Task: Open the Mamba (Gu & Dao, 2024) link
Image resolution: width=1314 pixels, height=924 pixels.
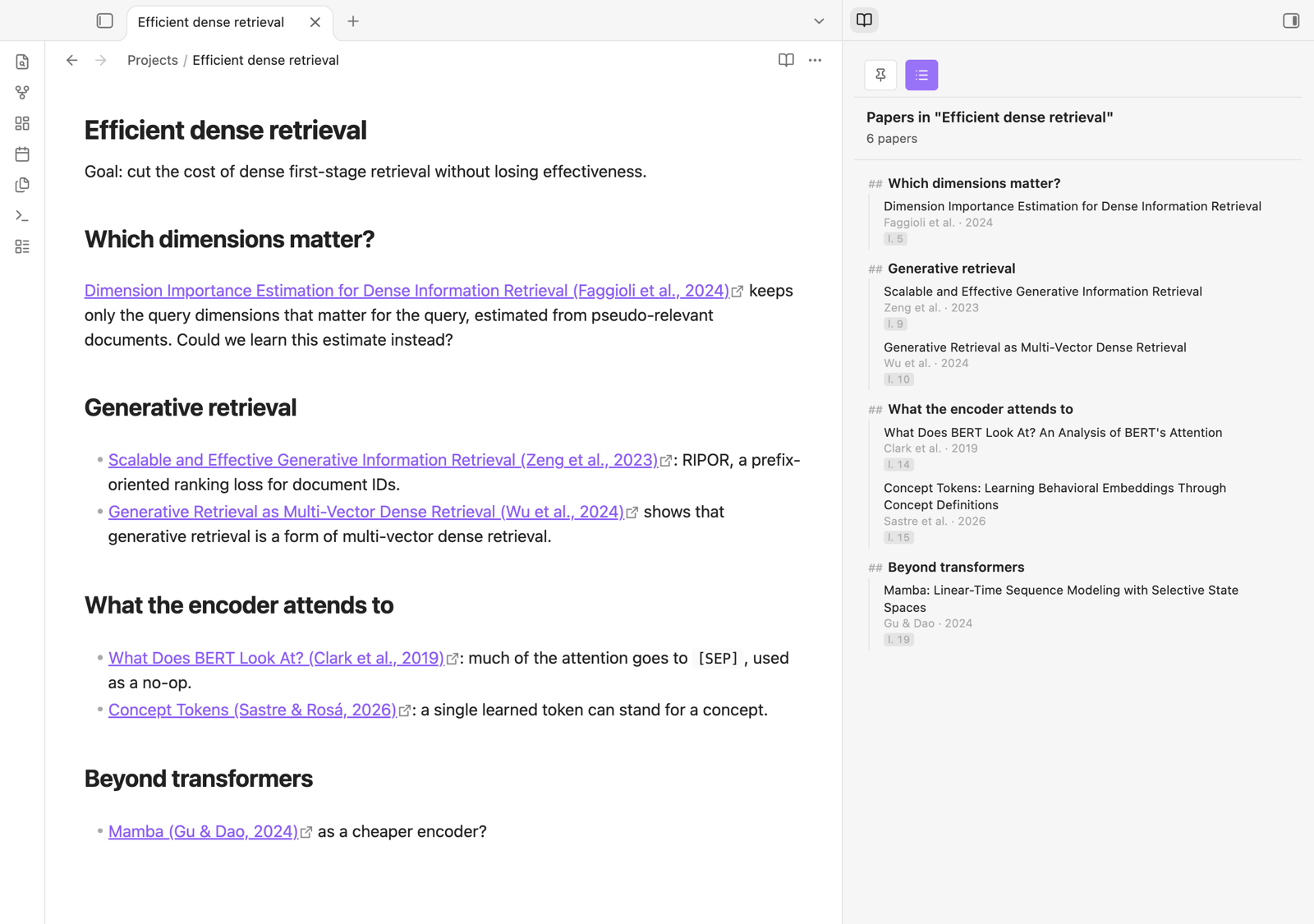Action: 203,831
